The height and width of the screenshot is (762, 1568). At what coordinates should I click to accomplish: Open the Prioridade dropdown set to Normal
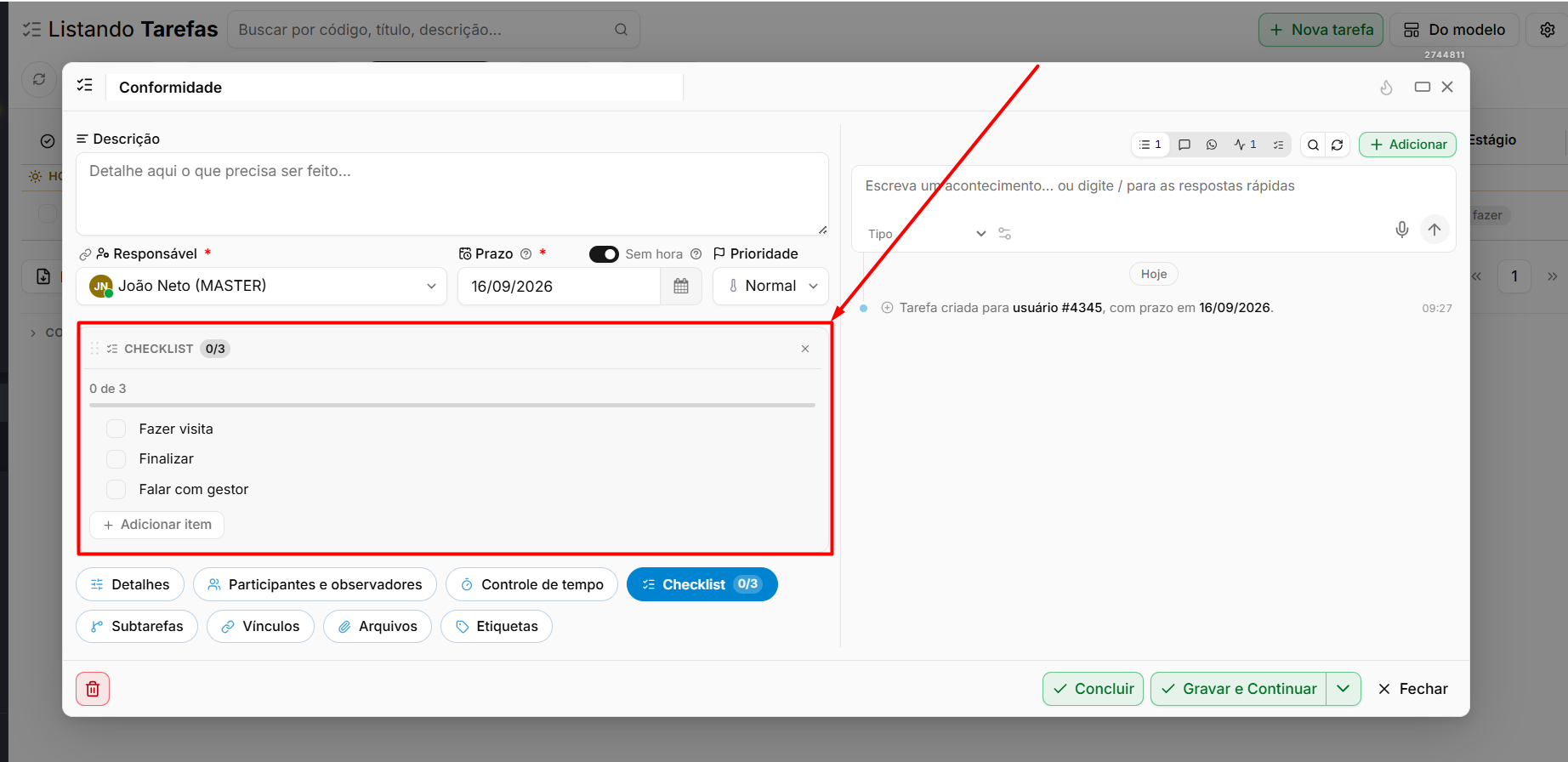pos(771,287)
